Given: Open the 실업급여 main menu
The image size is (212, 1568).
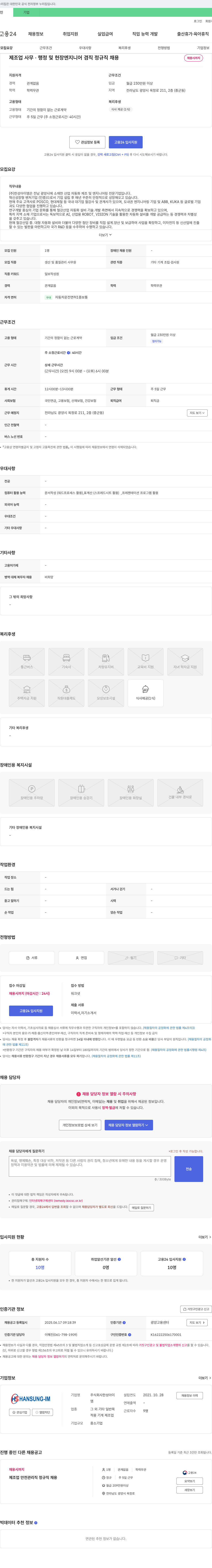Looking at the screenshot, I should point(105,34).
